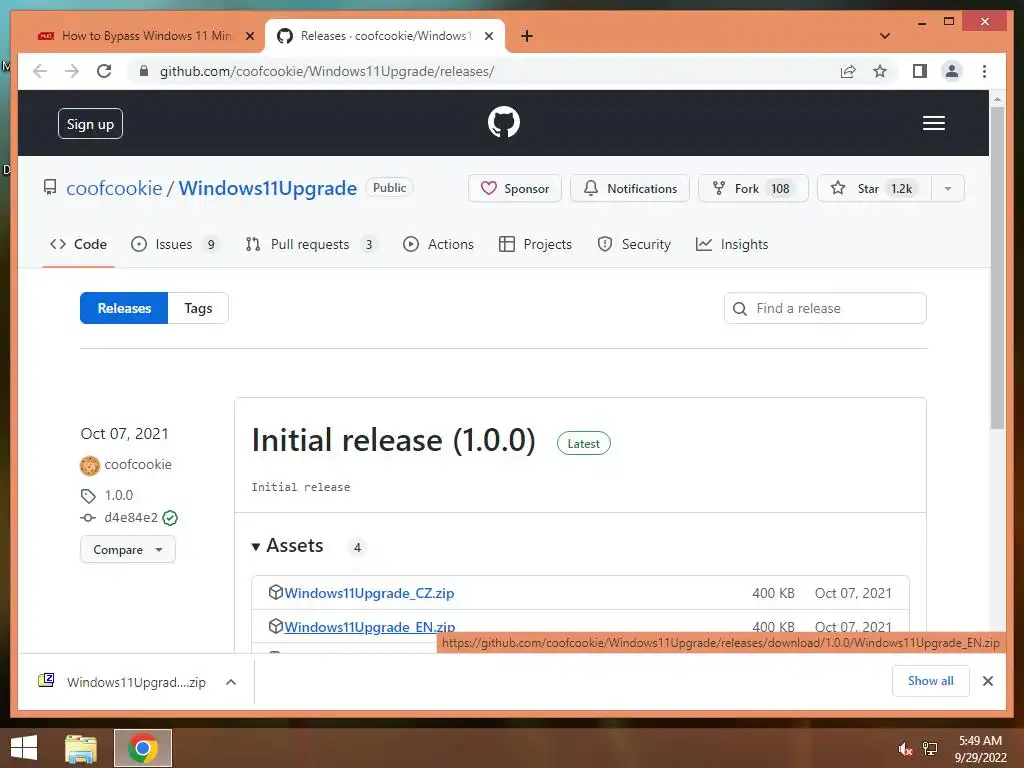Open the Projects tab
Screen dimensions: 1024x768
pyautogui.click(x=536, y=244)
